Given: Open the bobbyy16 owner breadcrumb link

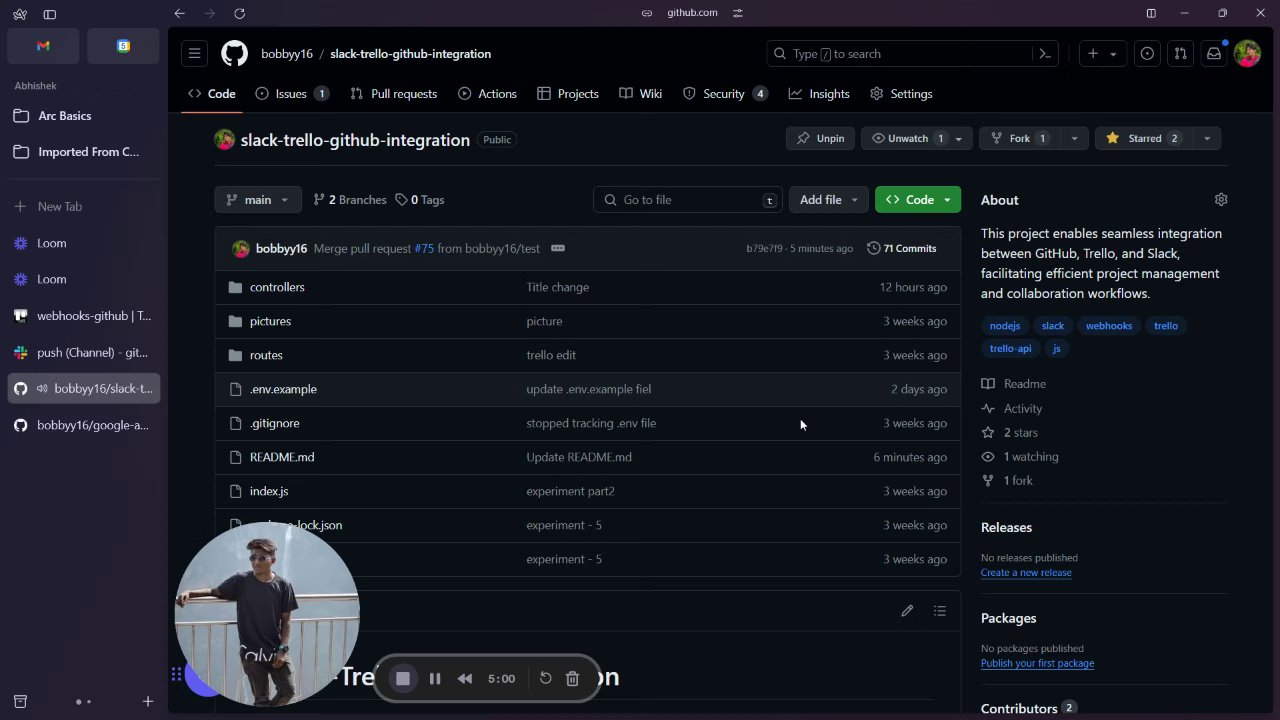Looking at the screenshot, I should click(287, 54).
